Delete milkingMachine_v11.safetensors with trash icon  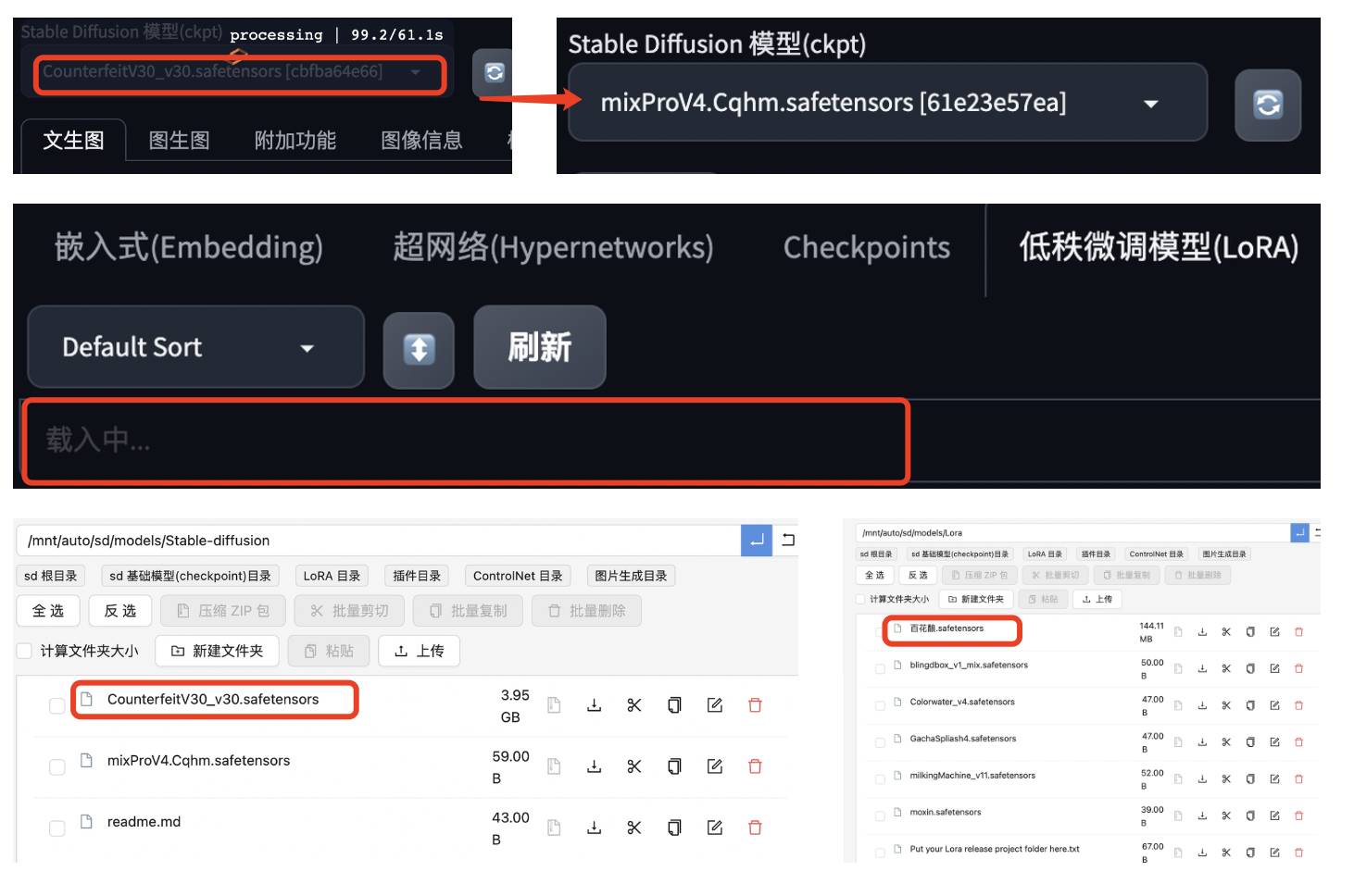pyautogui.click(x=1298, y=779)
